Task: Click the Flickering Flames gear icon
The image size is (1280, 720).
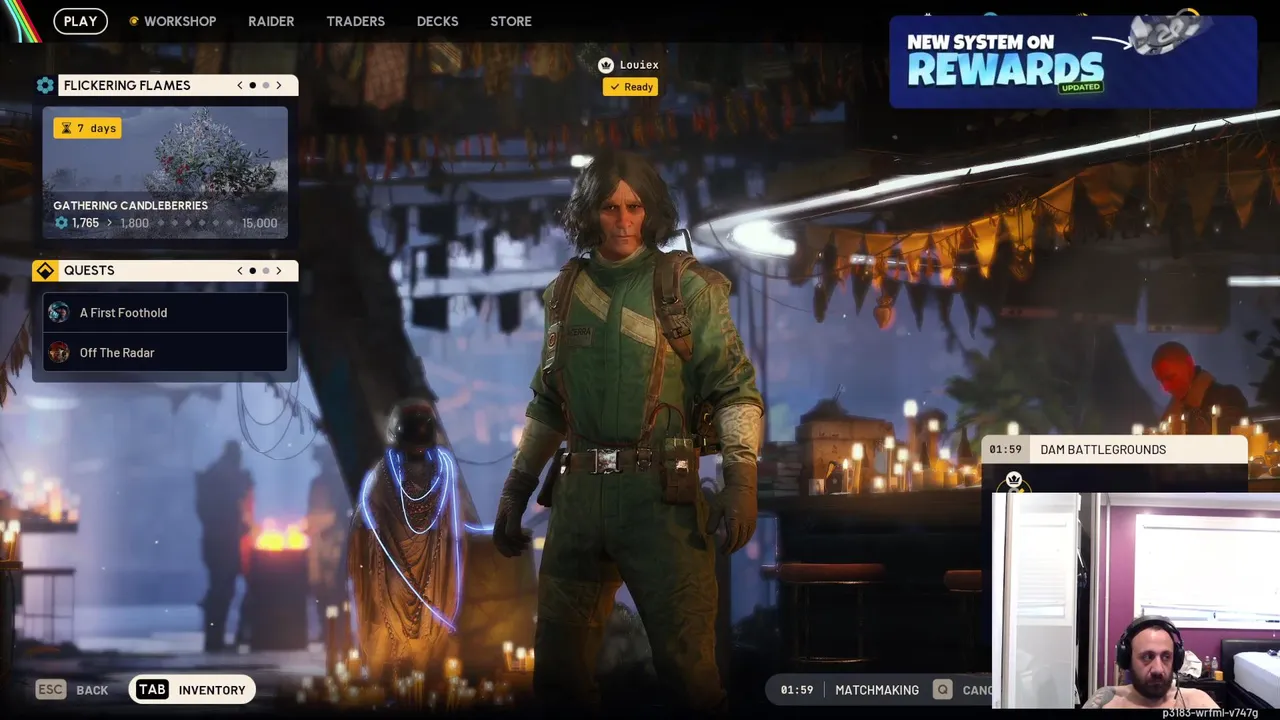Action: tap(45, 85)
